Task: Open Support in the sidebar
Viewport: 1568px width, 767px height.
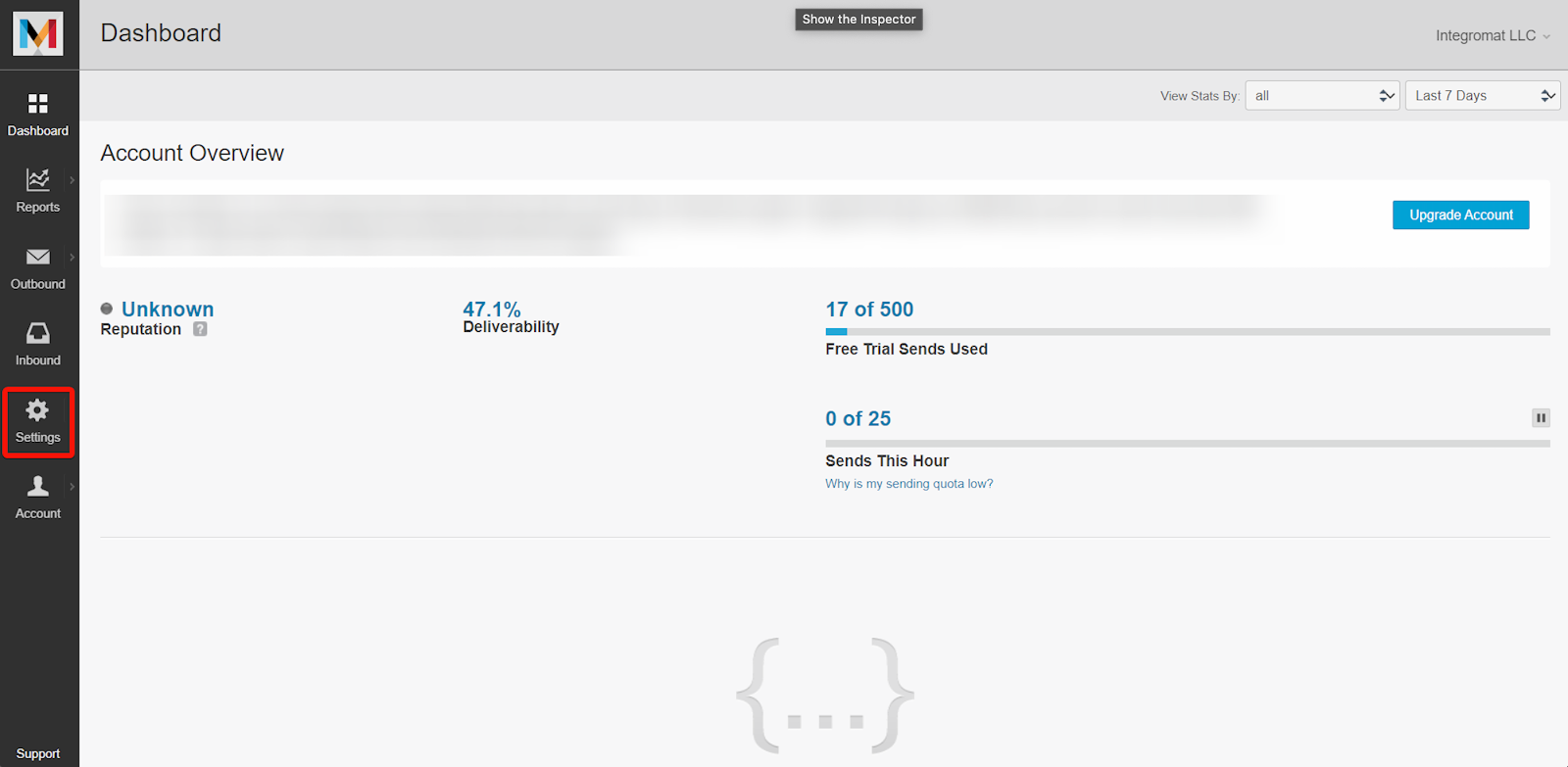Action: [x=38, y=753]
